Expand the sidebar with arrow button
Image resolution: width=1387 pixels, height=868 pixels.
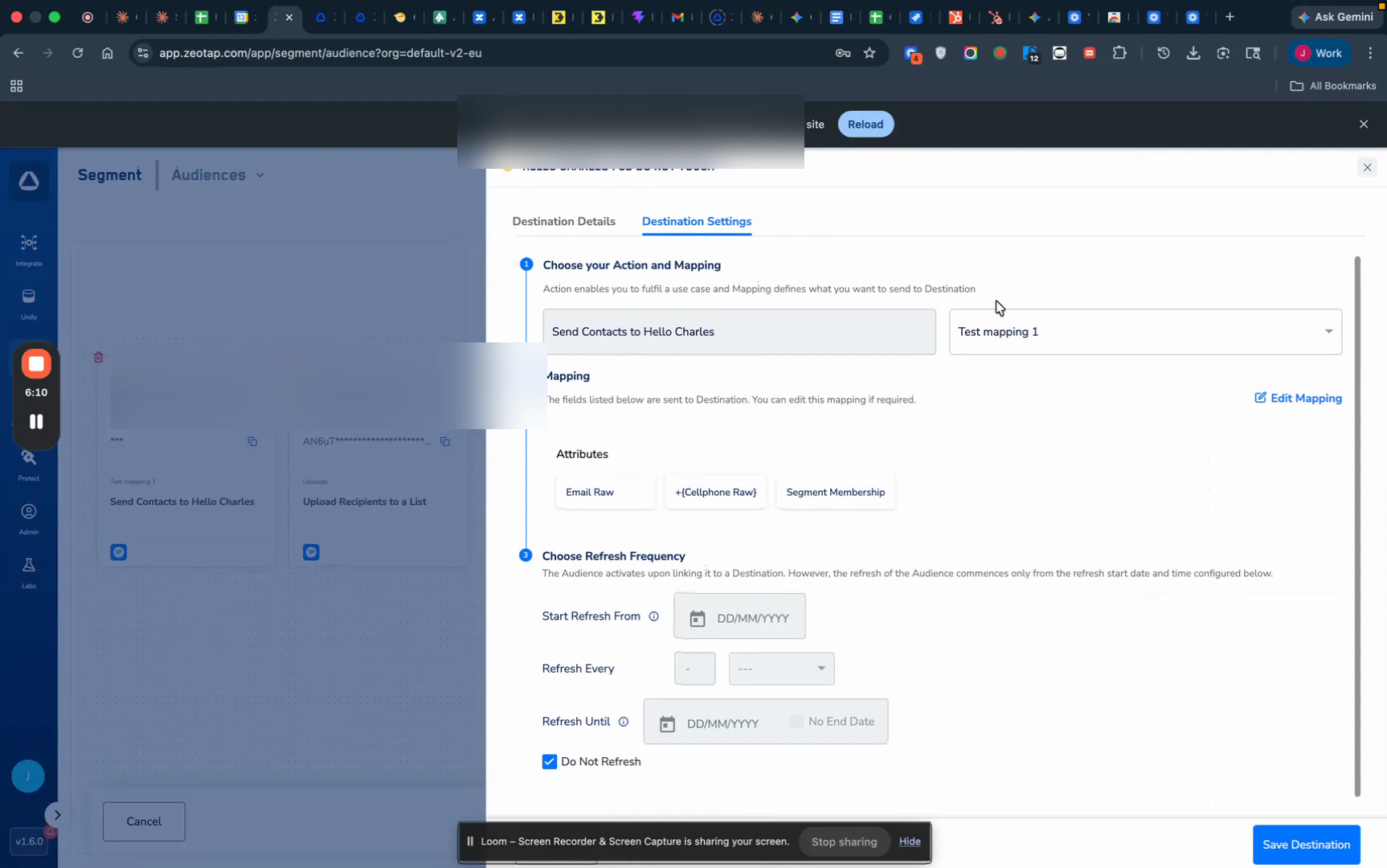(x=57, y=815)
